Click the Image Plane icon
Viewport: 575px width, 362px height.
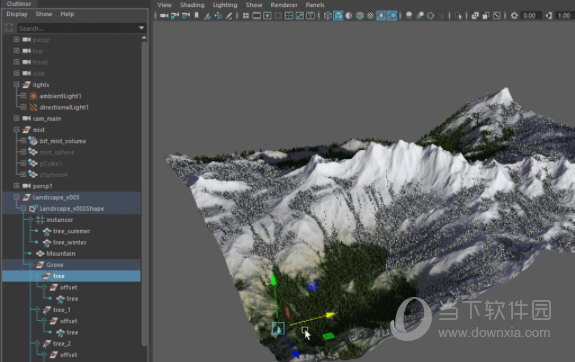click(207, 15)
